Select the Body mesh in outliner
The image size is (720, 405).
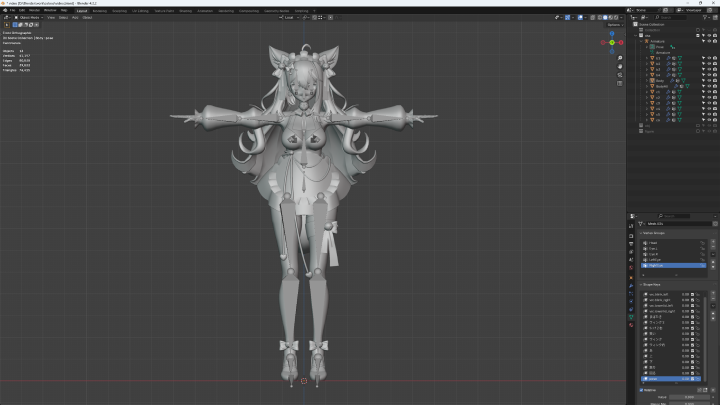(661, 80)
